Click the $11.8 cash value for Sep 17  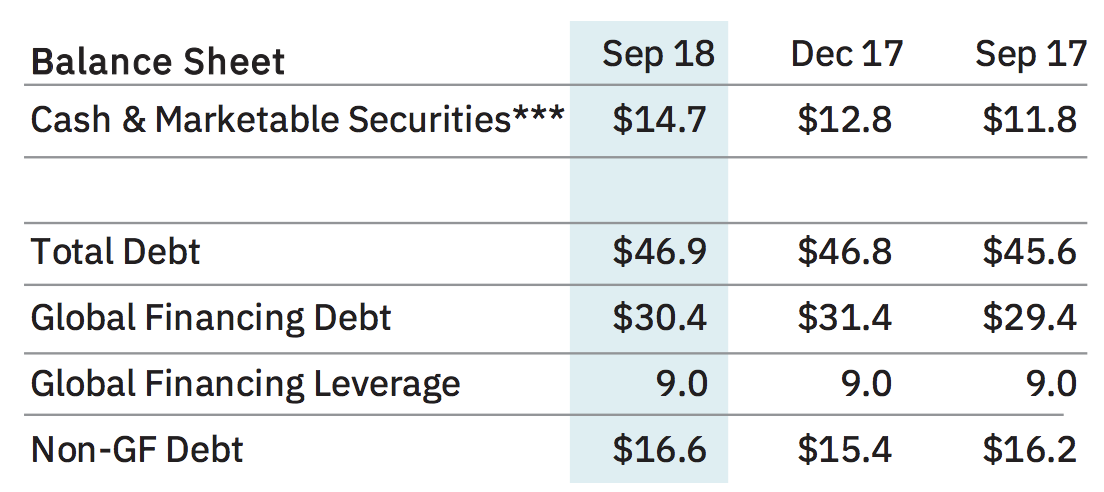(x=1030, y=120)
